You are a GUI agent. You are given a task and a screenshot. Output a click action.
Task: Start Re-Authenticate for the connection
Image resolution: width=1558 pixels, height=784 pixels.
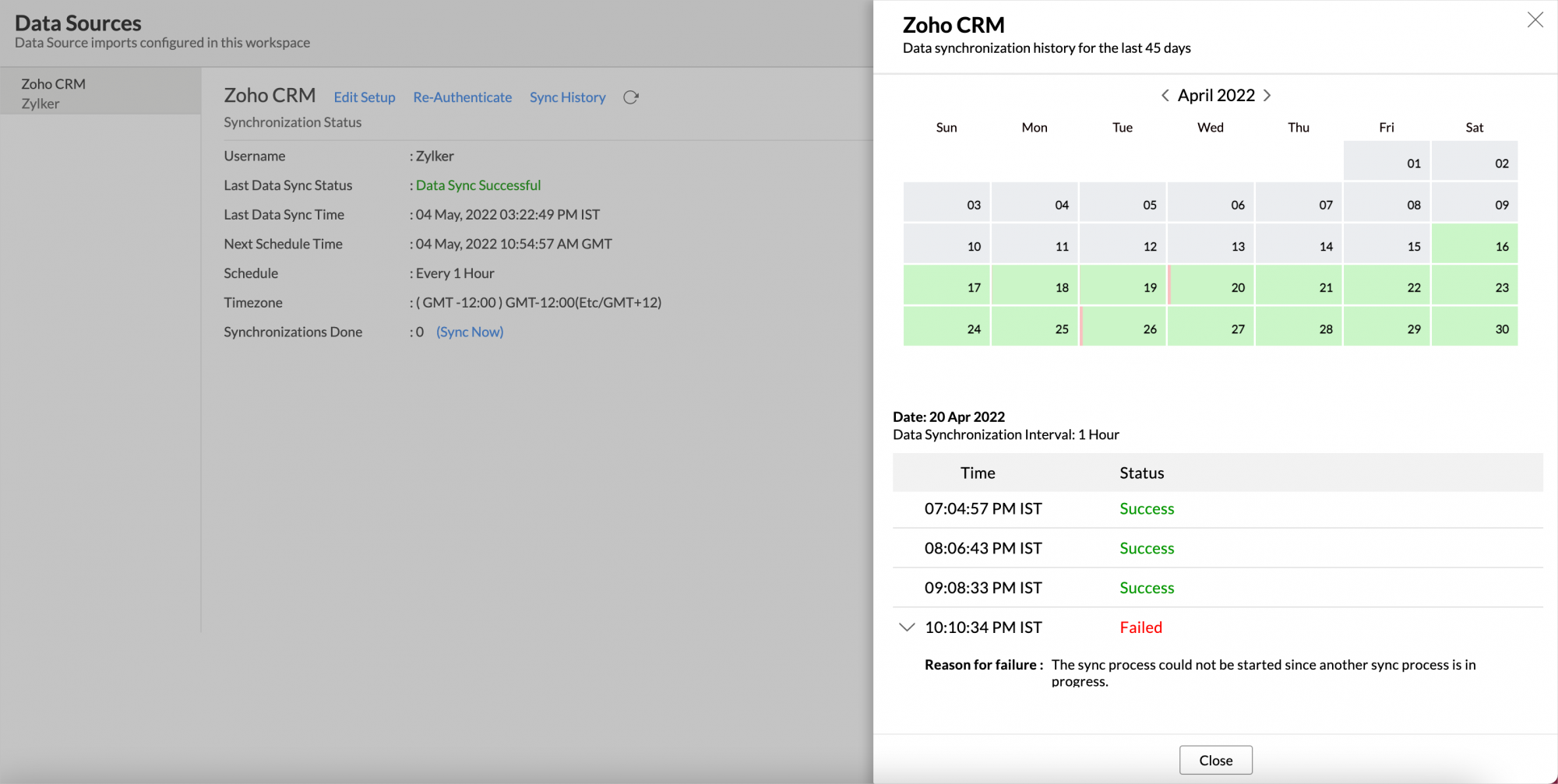(x=462, y=97)
